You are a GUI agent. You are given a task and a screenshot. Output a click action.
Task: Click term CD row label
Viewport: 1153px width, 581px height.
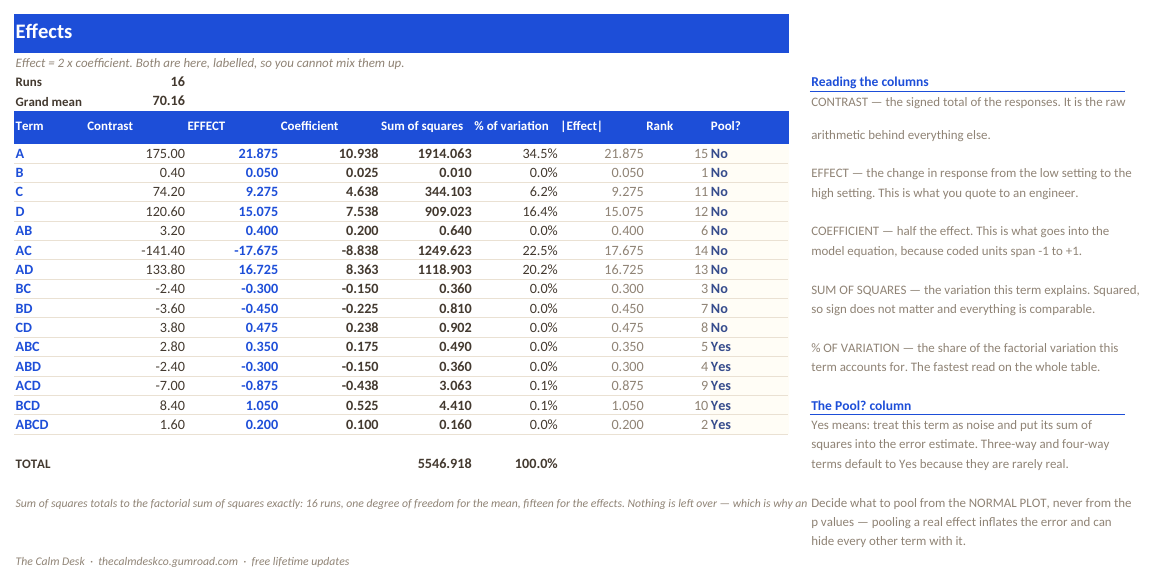24,328
